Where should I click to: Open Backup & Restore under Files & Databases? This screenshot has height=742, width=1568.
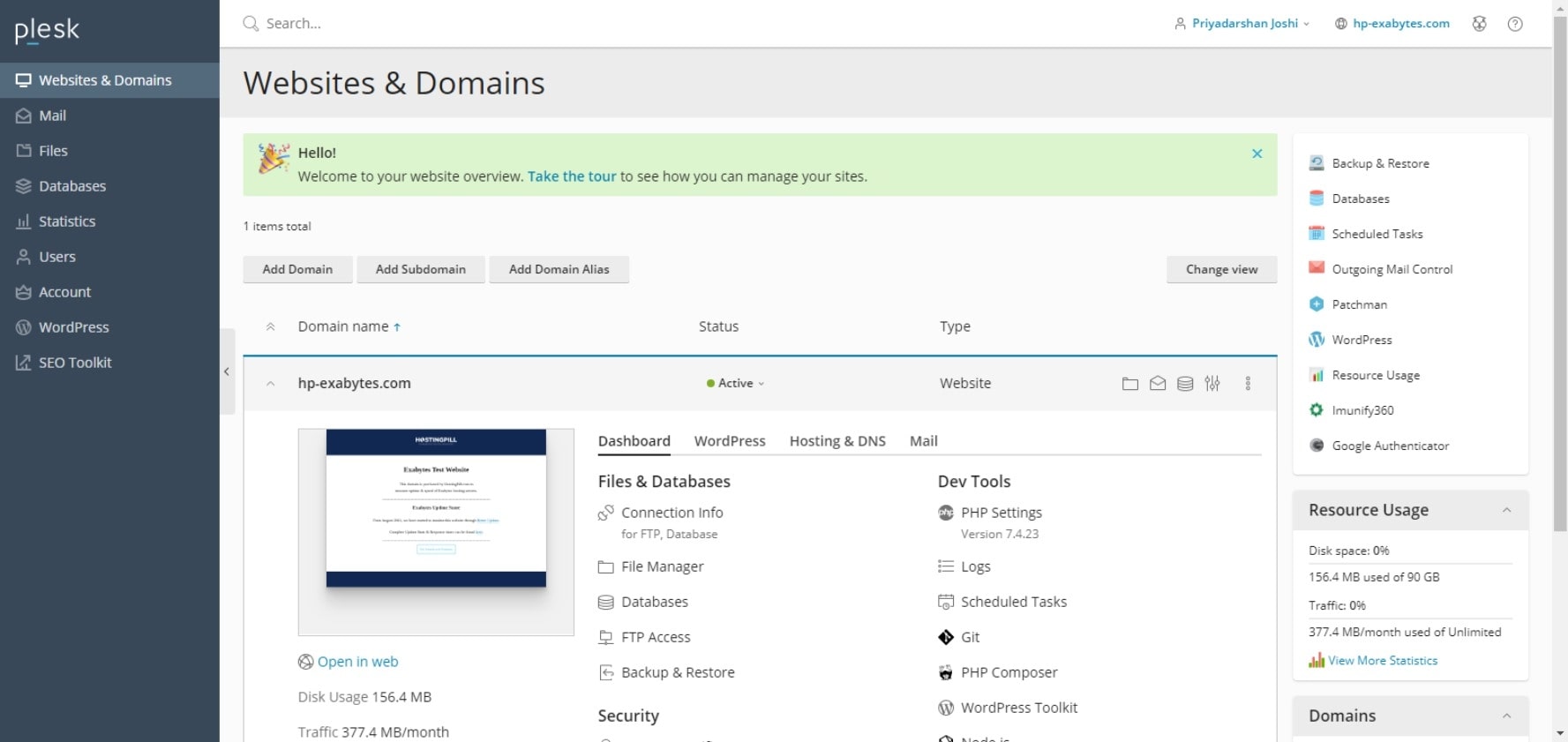[666, 672]
